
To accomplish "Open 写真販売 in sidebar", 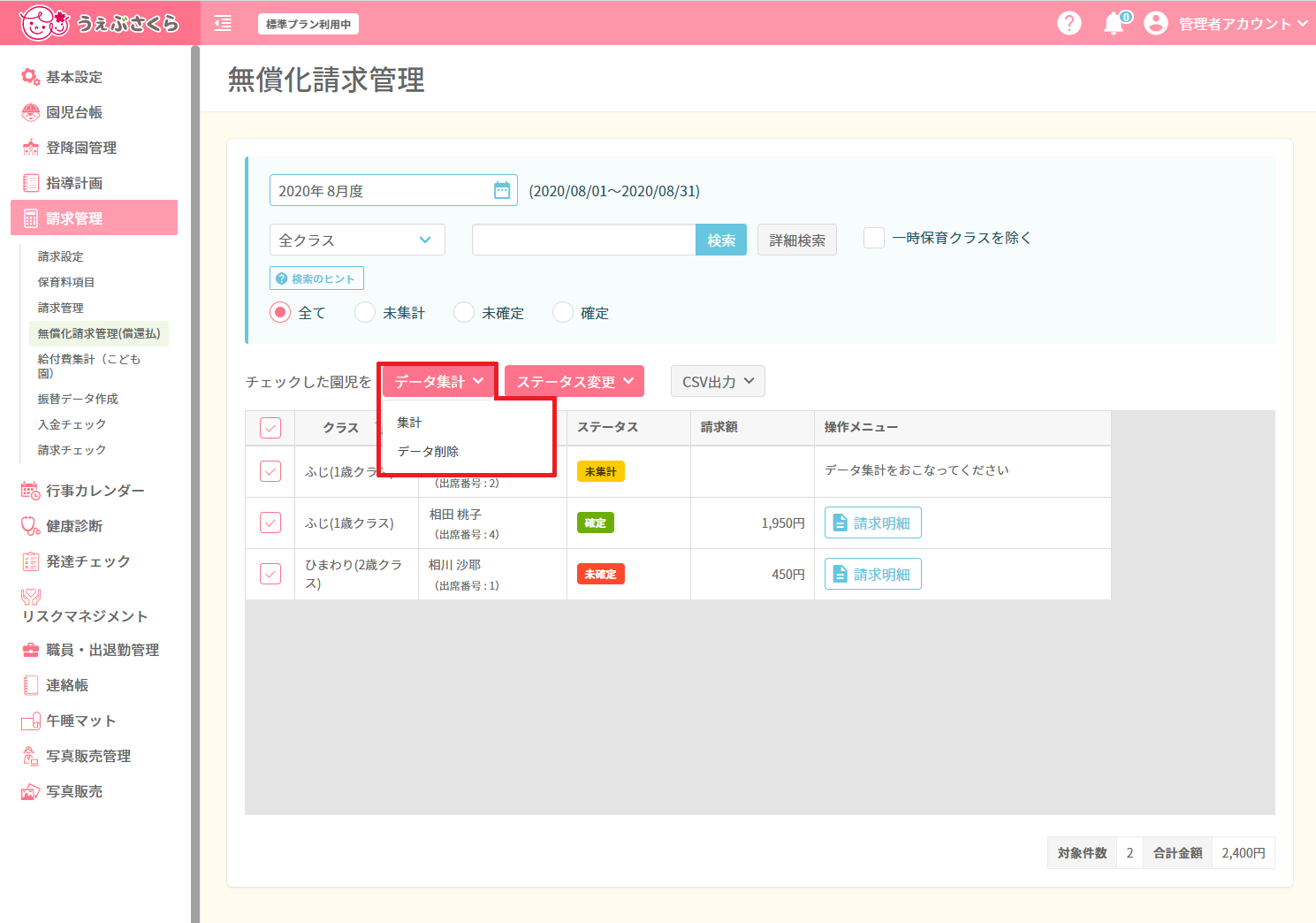I will click(x=74, y=791).
